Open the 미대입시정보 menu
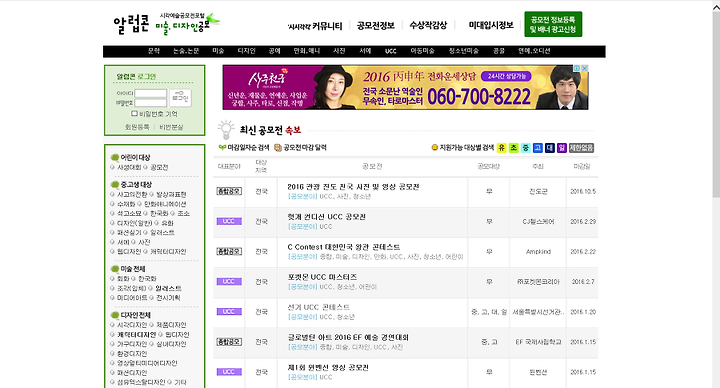This screenshot has width=720, height=388. (x=491, y=25)
